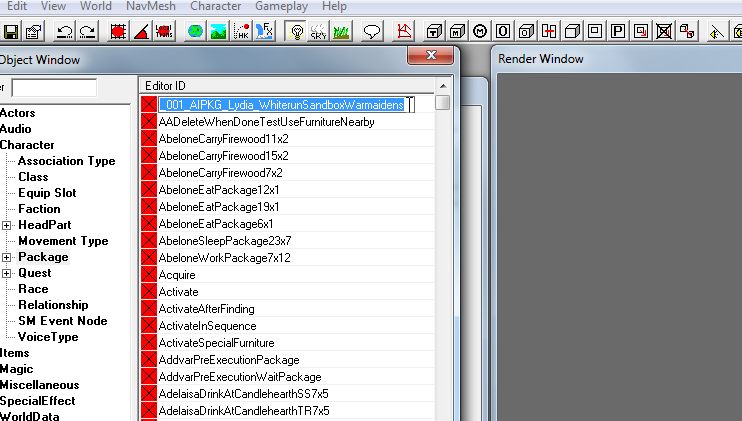
Task: Select the Audio category
Action: tap(16, 129)
